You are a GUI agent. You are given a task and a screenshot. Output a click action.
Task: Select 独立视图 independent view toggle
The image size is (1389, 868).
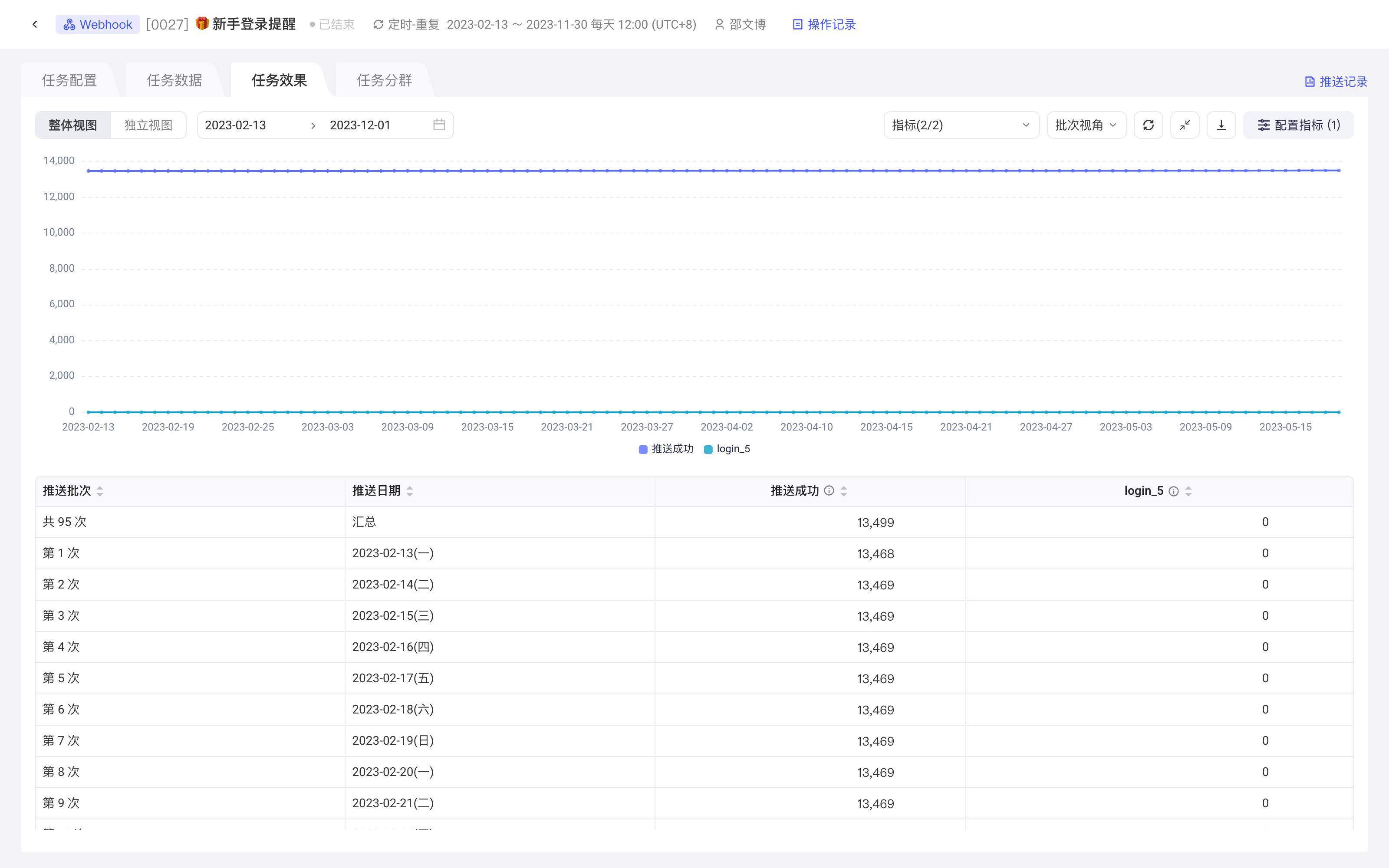(x=148, y=125)
